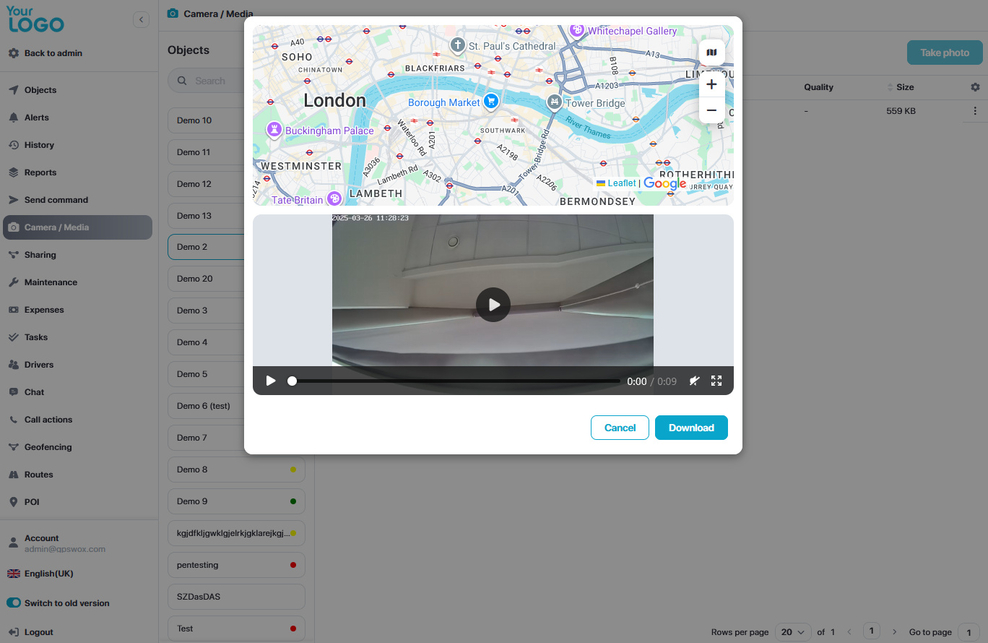Select Demo 6 (test) object
Screen dimensions: 988x643
204,406
